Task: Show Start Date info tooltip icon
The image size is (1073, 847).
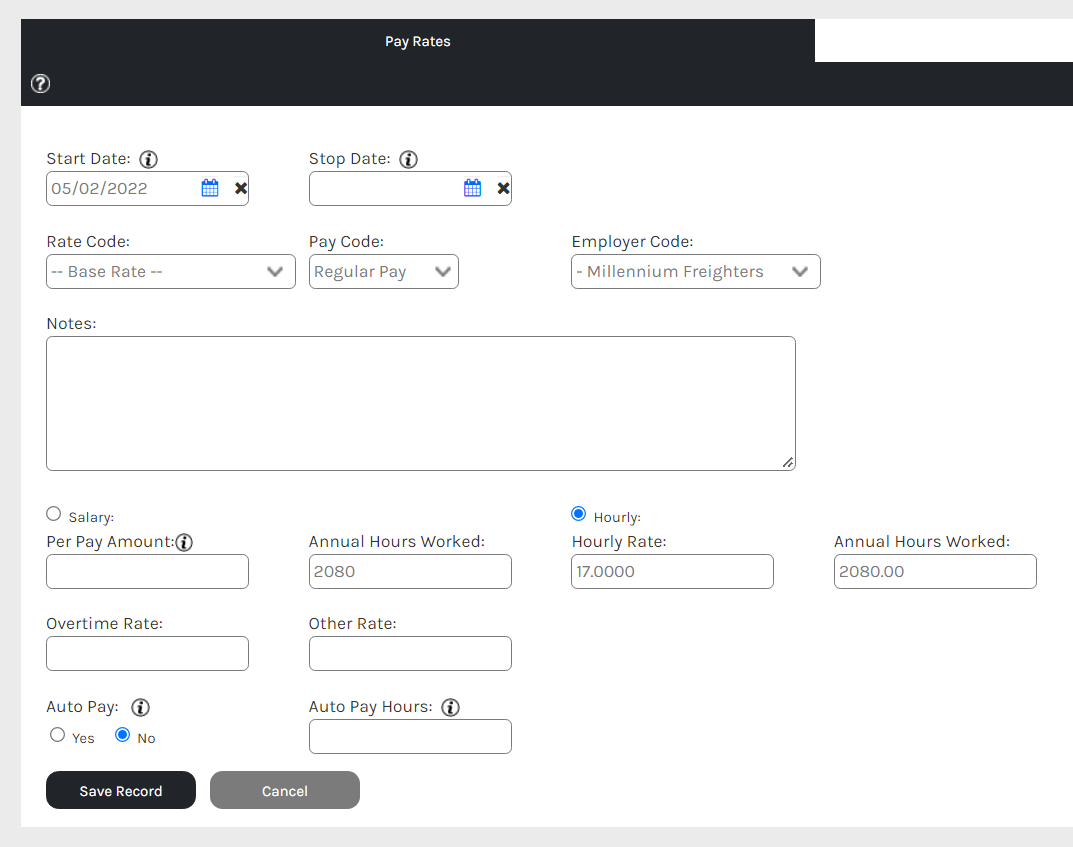Action: (x=148, y=159)
